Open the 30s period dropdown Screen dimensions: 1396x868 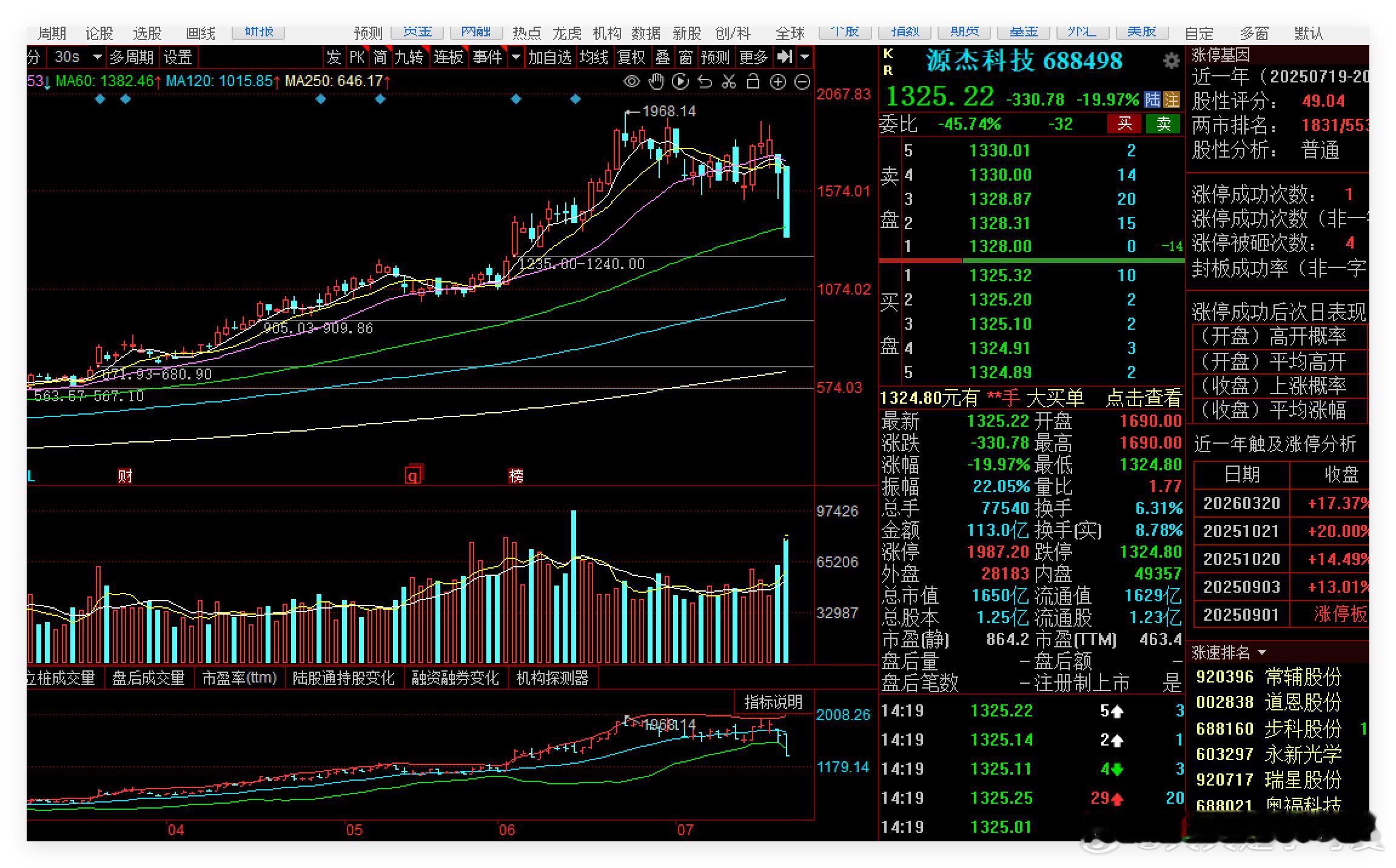[75, 57]
